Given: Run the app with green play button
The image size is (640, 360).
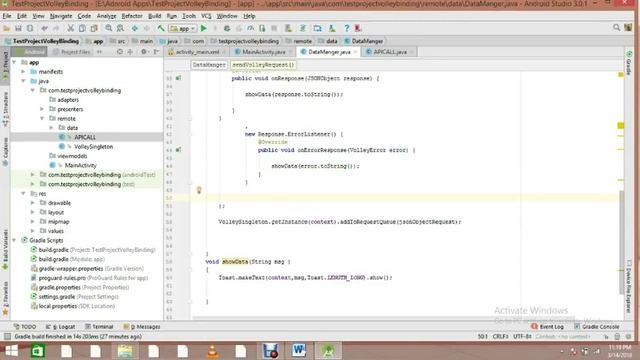Looking at the screenshot, I should point(204,28).
